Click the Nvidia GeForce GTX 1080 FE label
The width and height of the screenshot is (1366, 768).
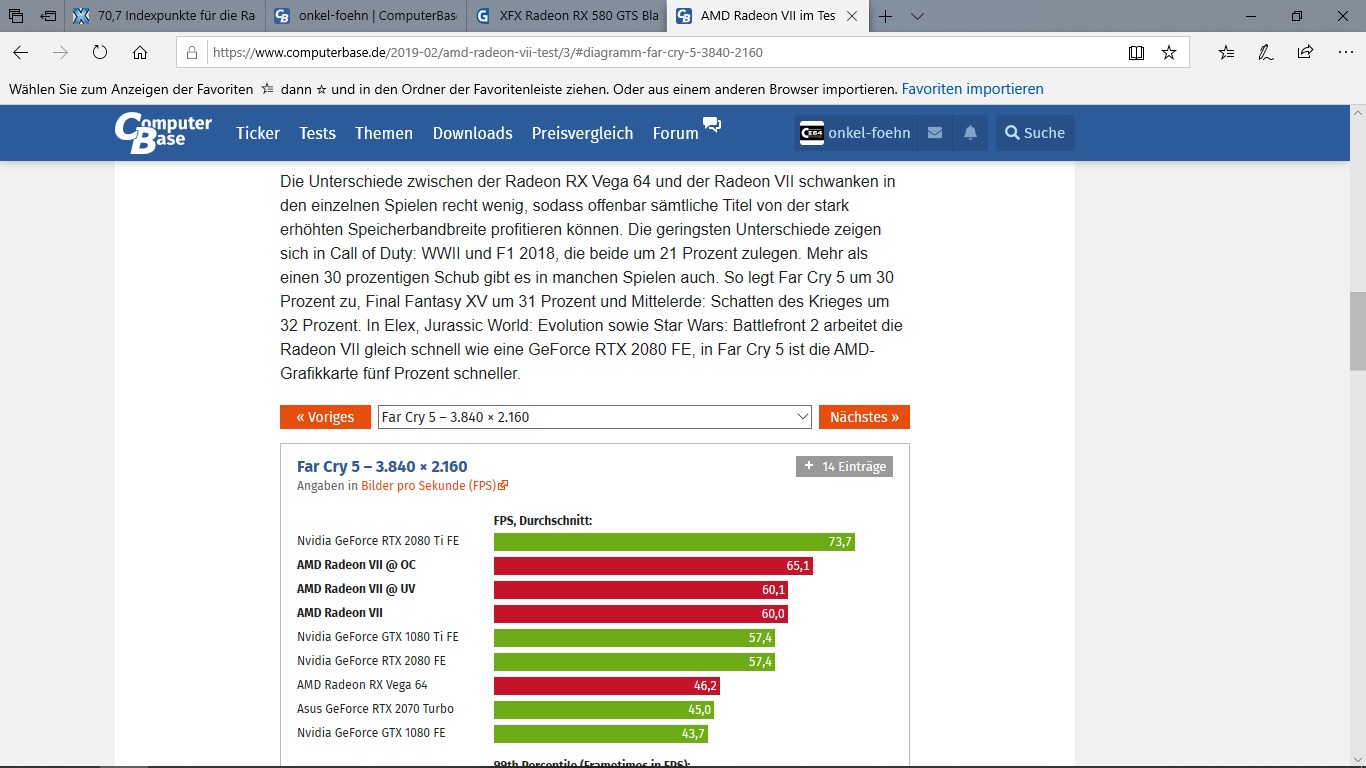(371, 733)
